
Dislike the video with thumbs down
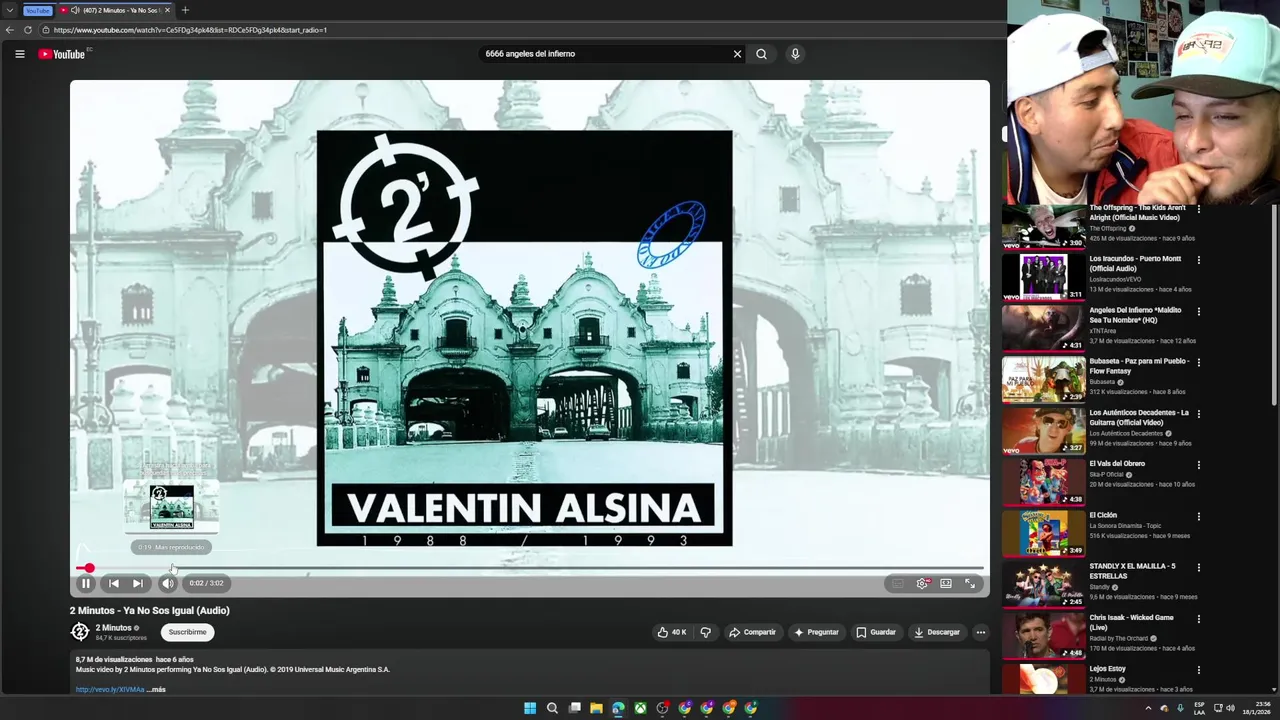705,632
